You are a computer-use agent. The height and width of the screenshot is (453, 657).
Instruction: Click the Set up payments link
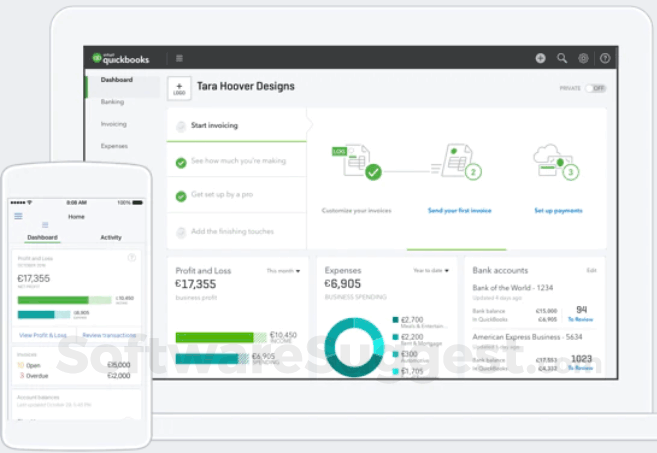[x=558, y=210]
